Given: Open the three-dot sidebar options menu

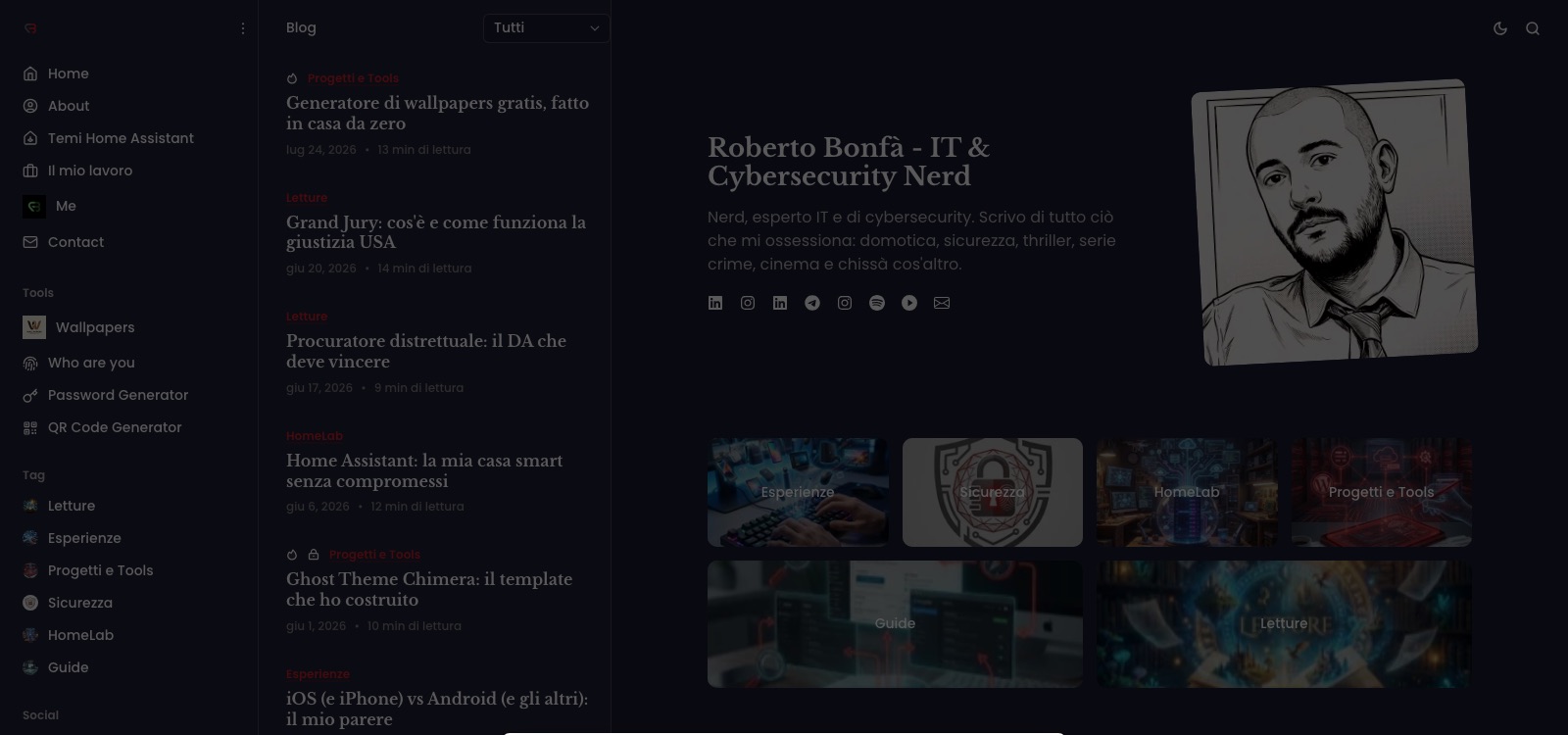Looking at the screenshot, I should (x=243, y=28).
